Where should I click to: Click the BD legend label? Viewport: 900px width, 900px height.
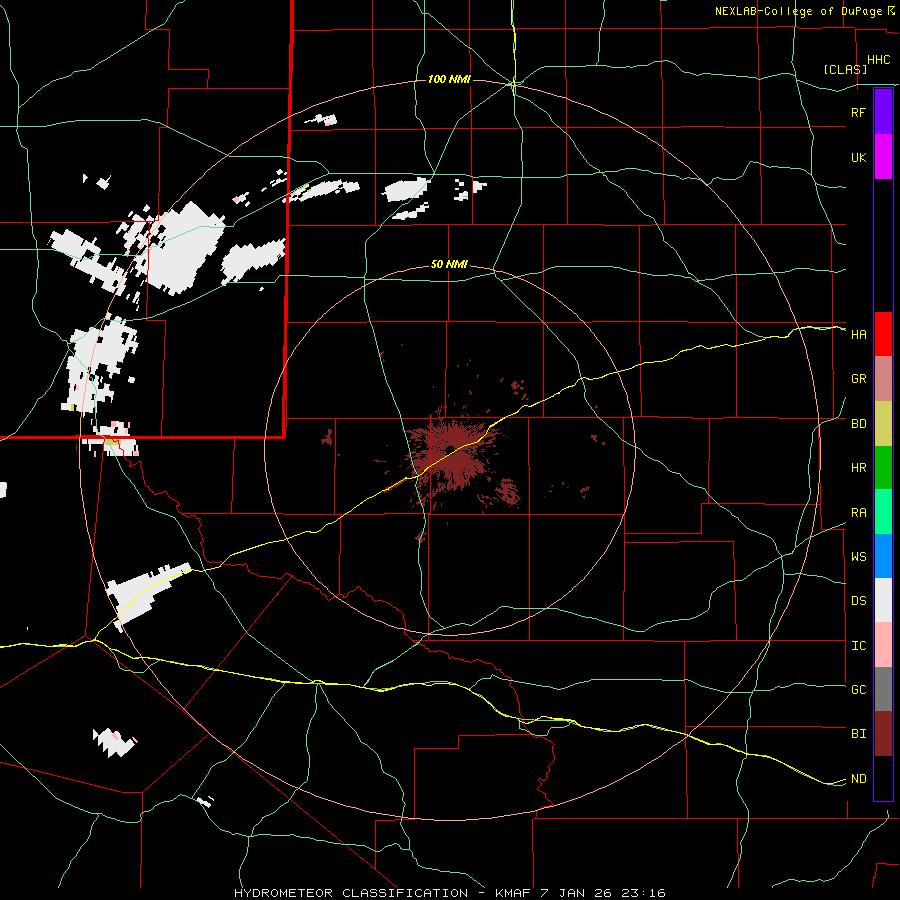[x=858, y=424]
